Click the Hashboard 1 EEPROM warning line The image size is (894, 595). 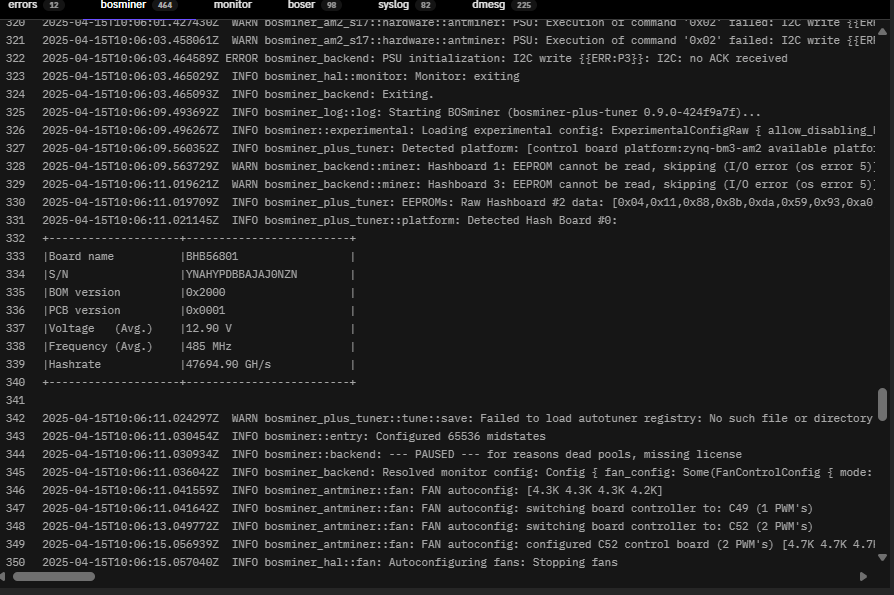458,166
